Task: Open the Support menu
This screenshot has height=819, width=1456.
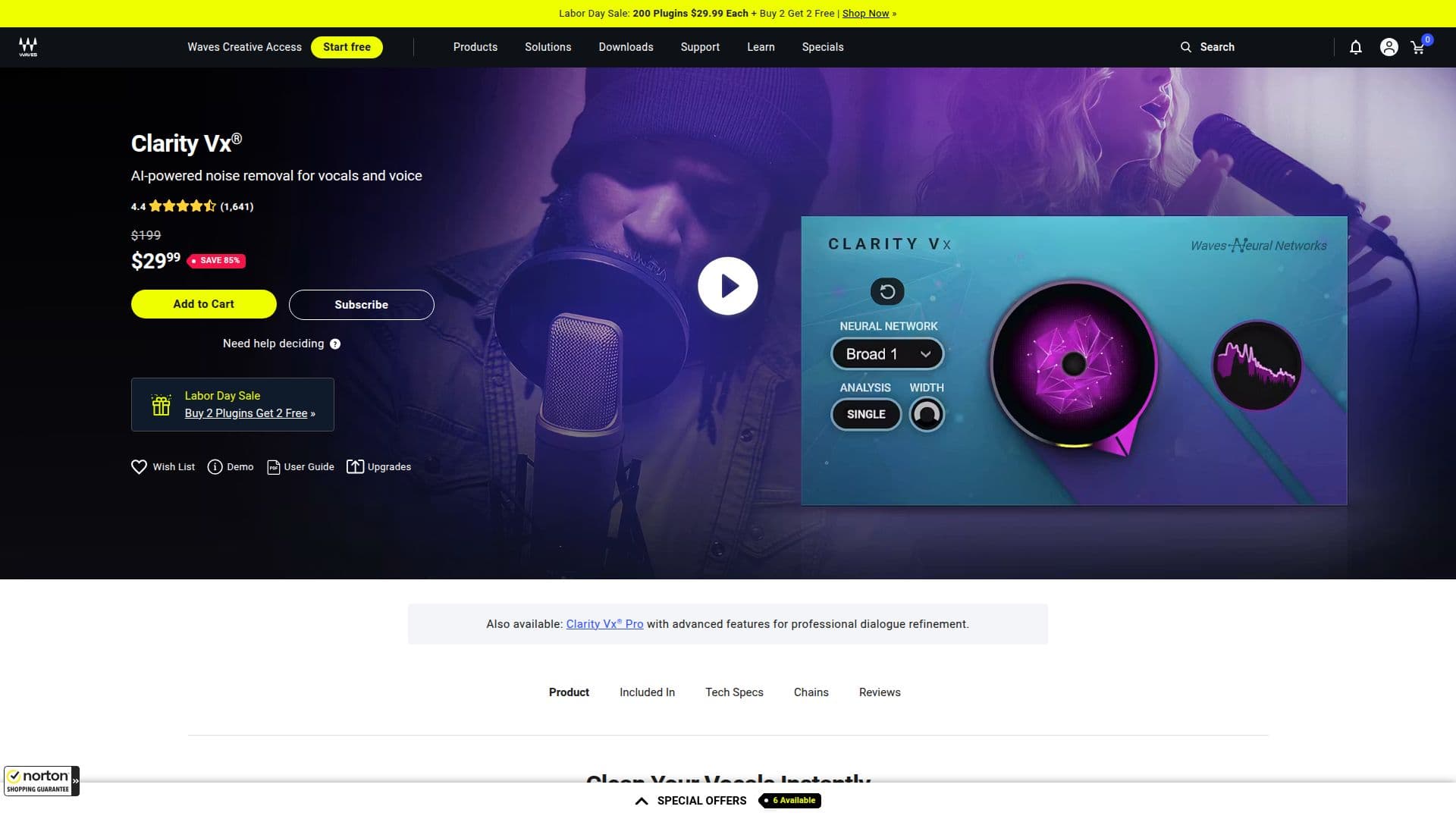Action: pyautogui.click(x=700, y=47)
